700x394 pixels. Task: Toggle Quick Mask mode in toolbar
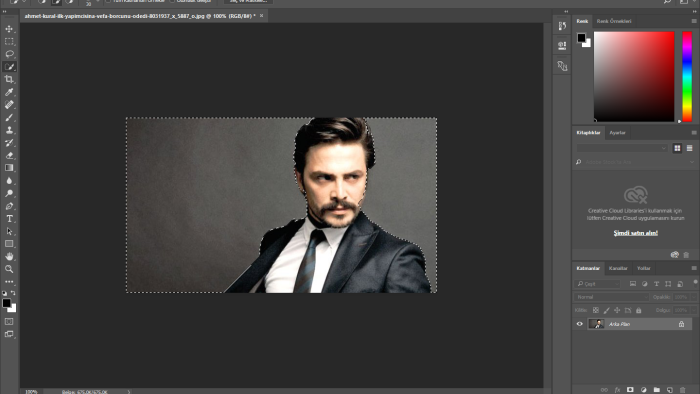9,321
